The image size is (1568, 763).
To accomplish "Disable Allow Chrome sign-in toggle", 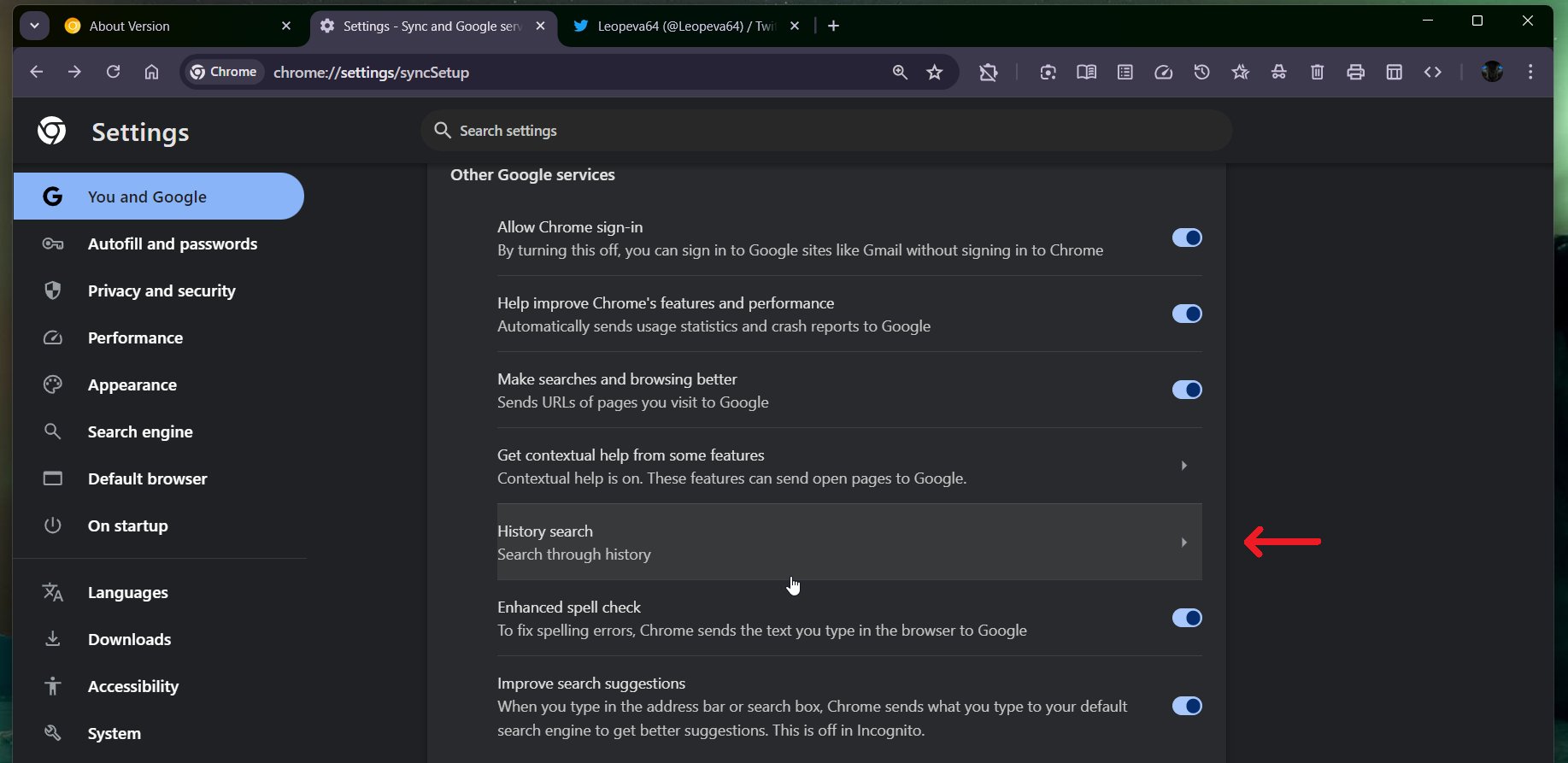I will coord(1186,238).
